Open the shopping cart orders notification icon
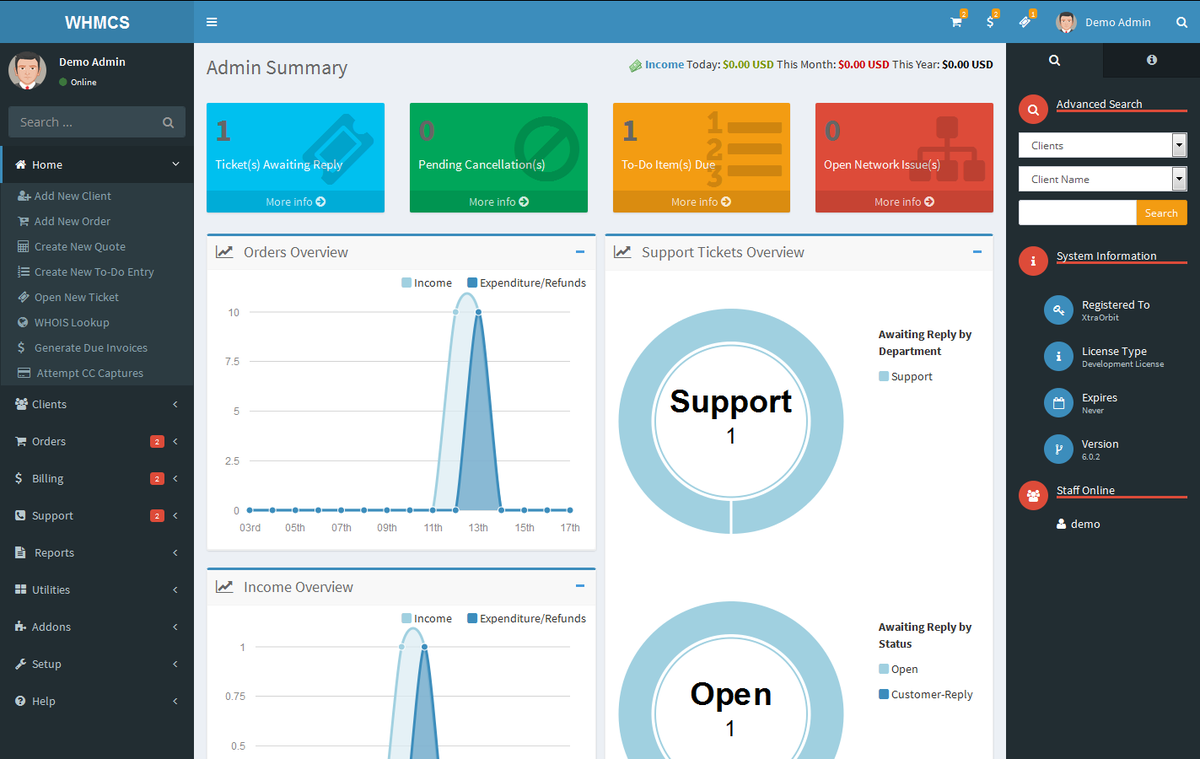 click(956, 22)
